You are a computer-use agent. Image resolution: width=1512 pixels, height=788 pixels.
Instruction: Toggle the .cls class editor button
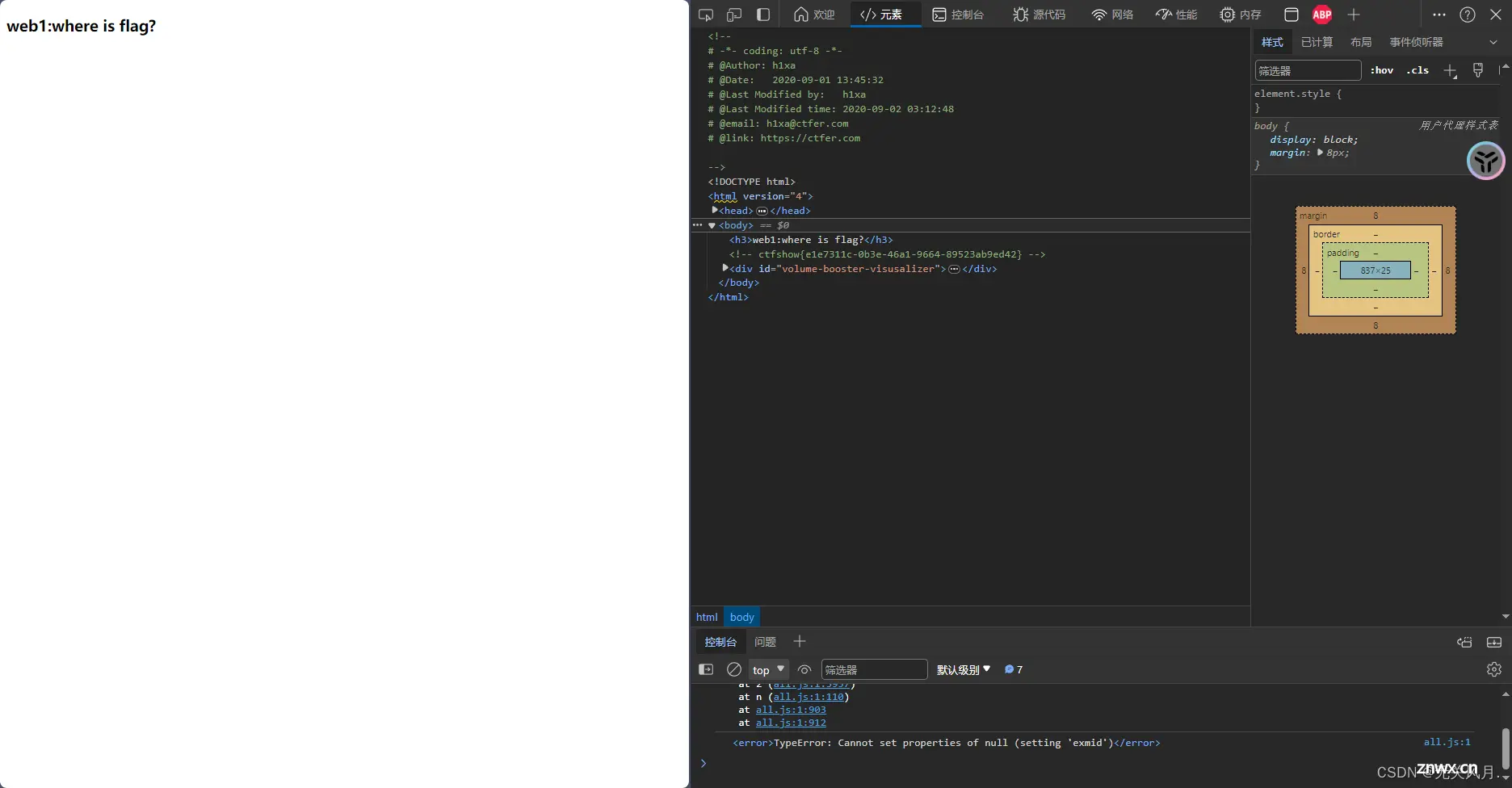coord(1417,70)
